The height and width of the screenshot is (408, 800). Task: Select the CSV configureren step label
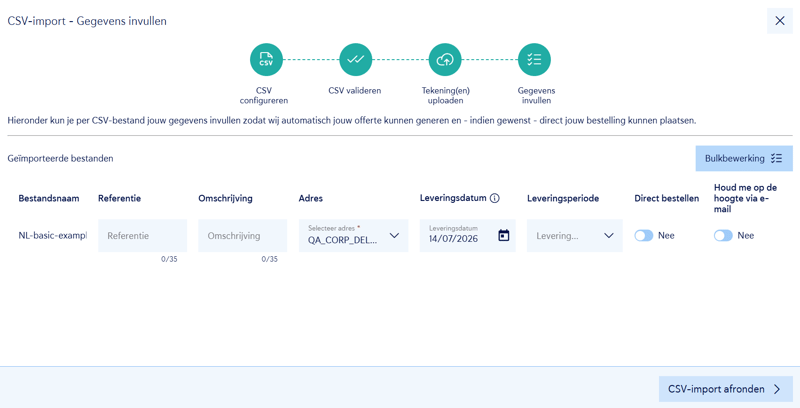point(264,95)
